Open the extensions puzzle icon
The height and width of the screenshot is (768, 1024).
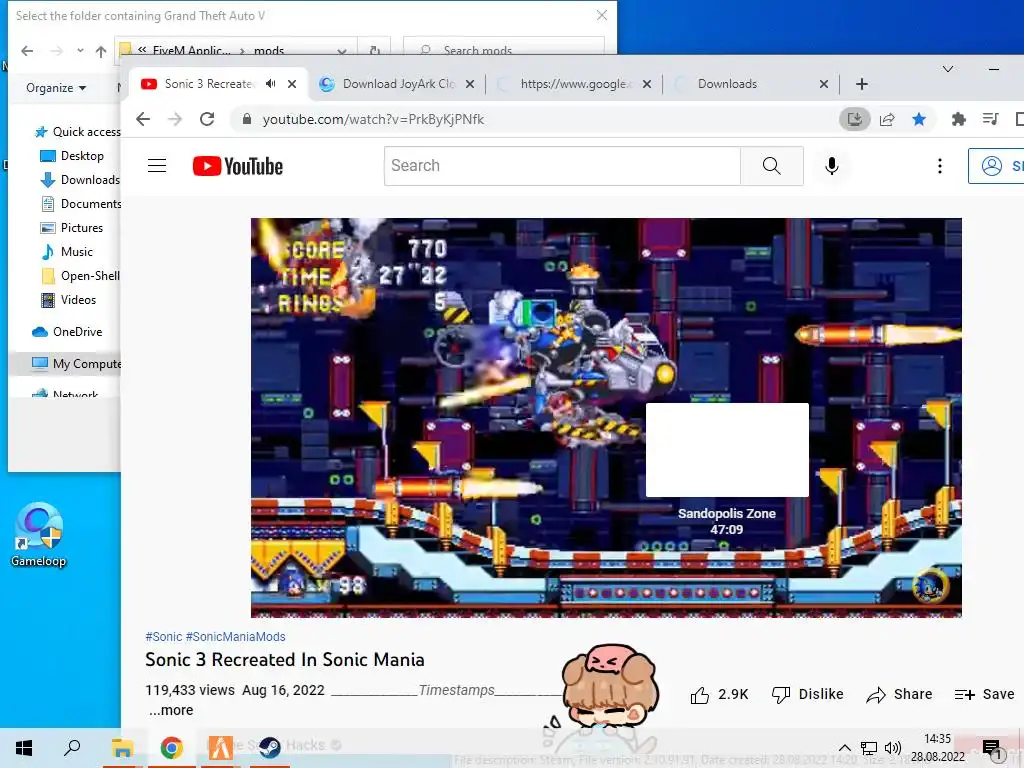click(x=958, y=119)
